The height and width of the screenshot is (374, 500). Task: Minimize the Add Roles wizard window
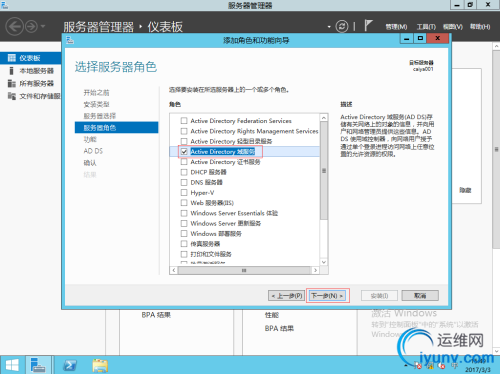[x=407, y=39]
